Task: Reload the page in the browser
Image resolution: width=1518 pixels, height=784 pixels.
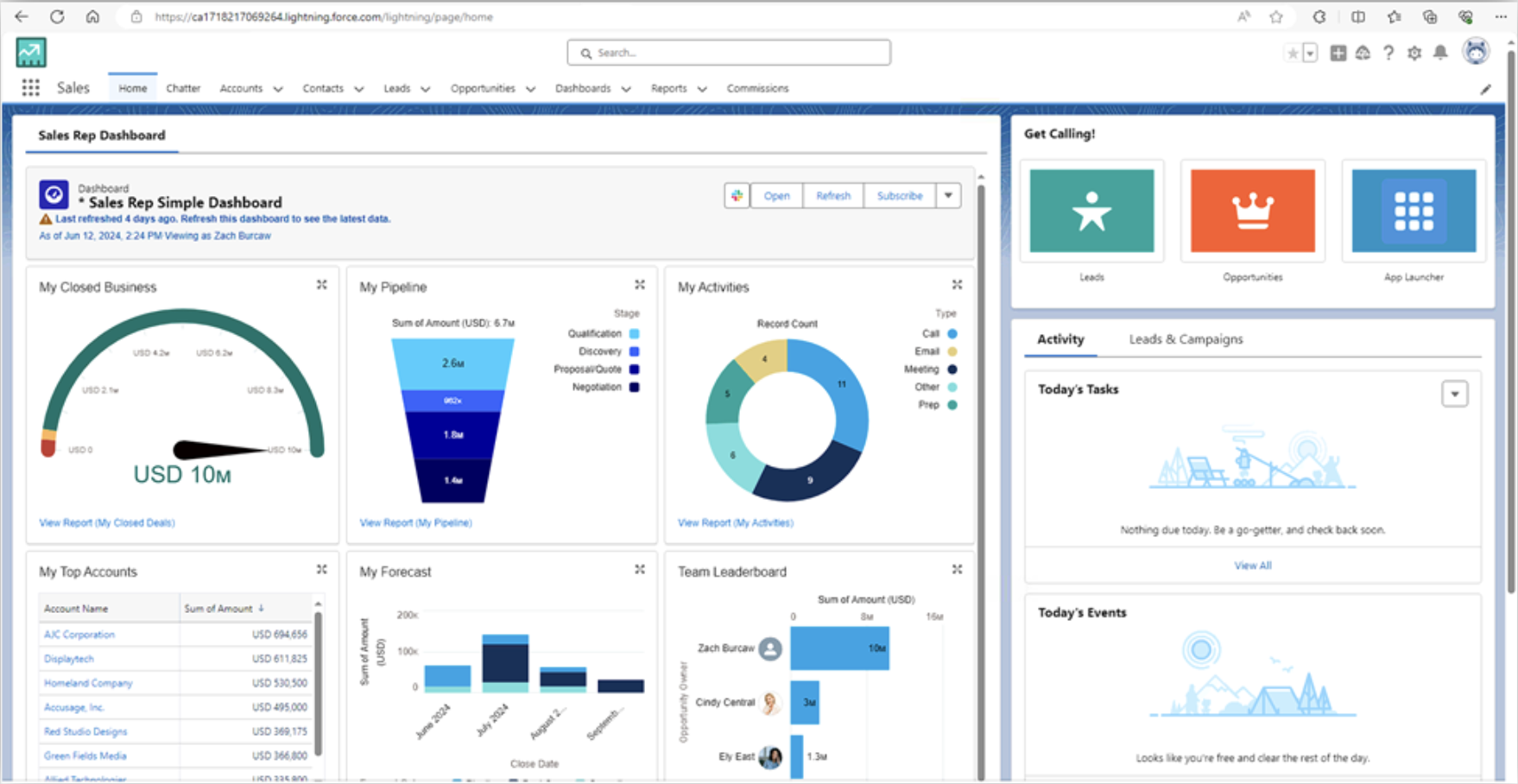Action: click(57, 16)
